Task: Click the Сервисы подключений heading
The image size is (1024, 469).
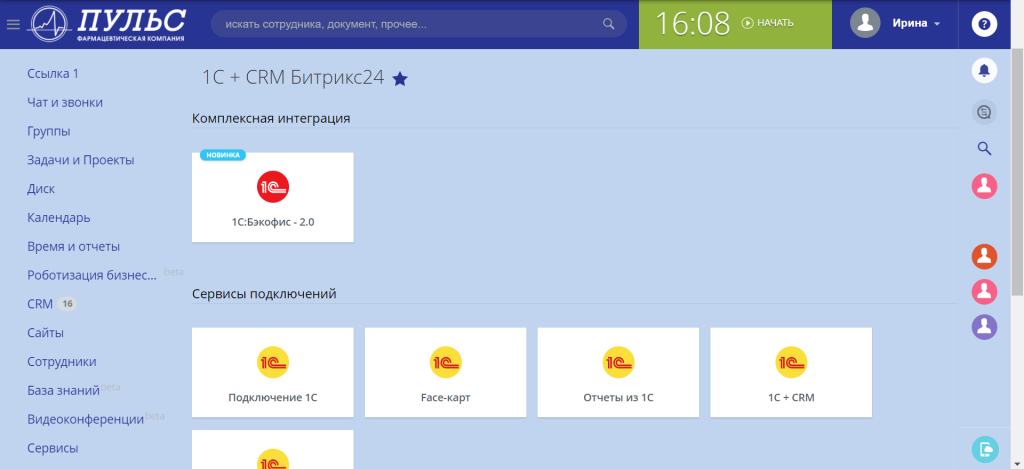Action: [264, 294]
